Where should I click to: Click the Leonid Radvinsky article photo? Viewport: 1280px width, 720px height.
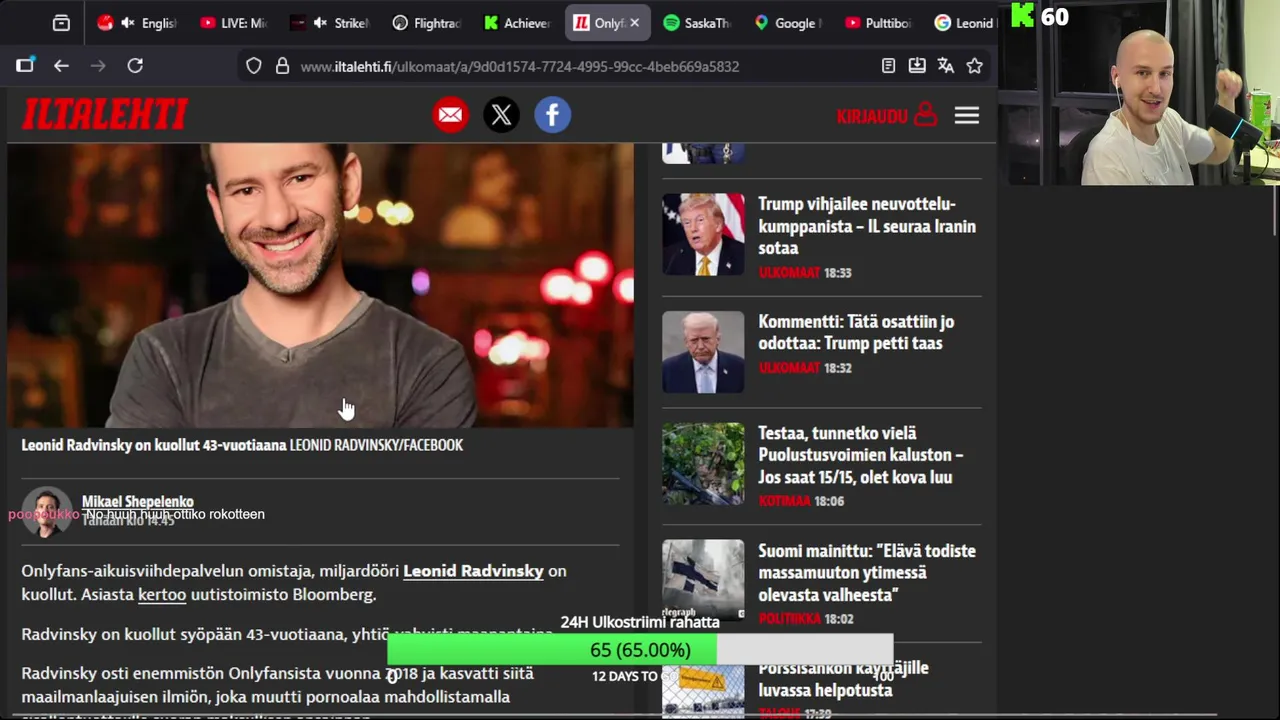[x=320, y=285]
